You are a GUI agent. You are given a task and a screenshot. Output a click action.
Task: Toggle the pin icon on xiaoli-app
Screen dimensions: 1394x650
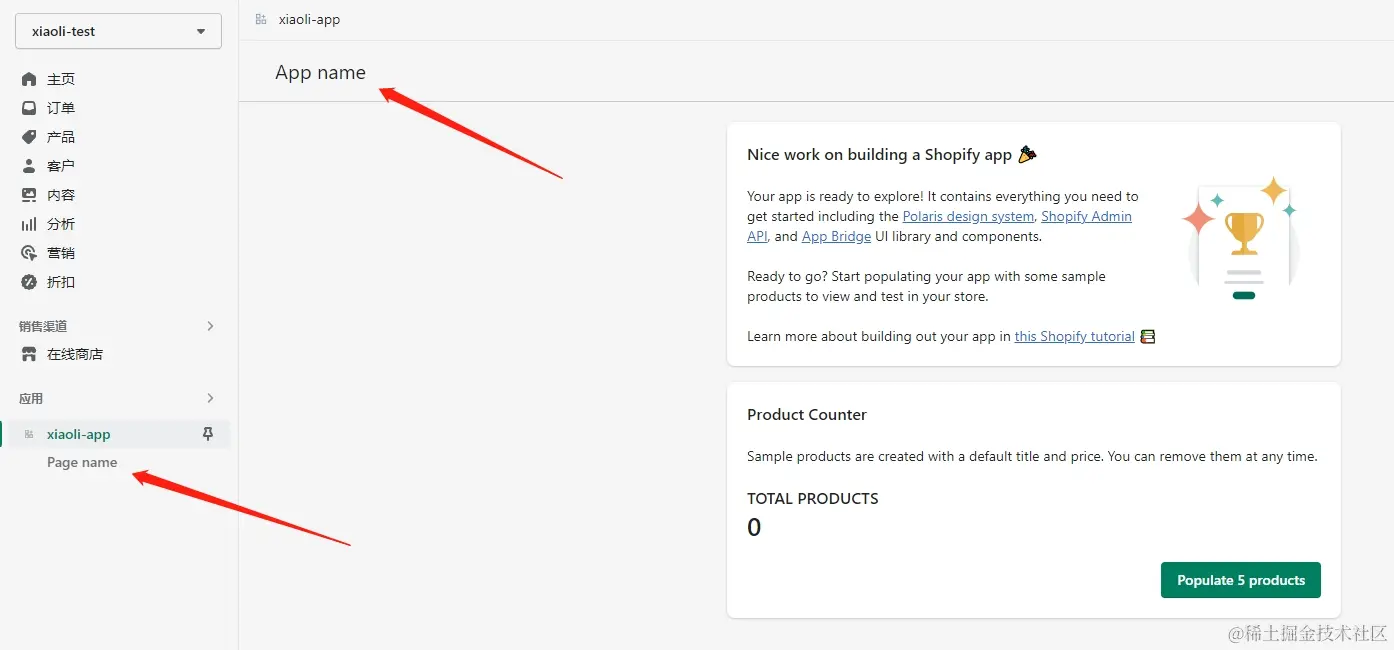point(208,434)
